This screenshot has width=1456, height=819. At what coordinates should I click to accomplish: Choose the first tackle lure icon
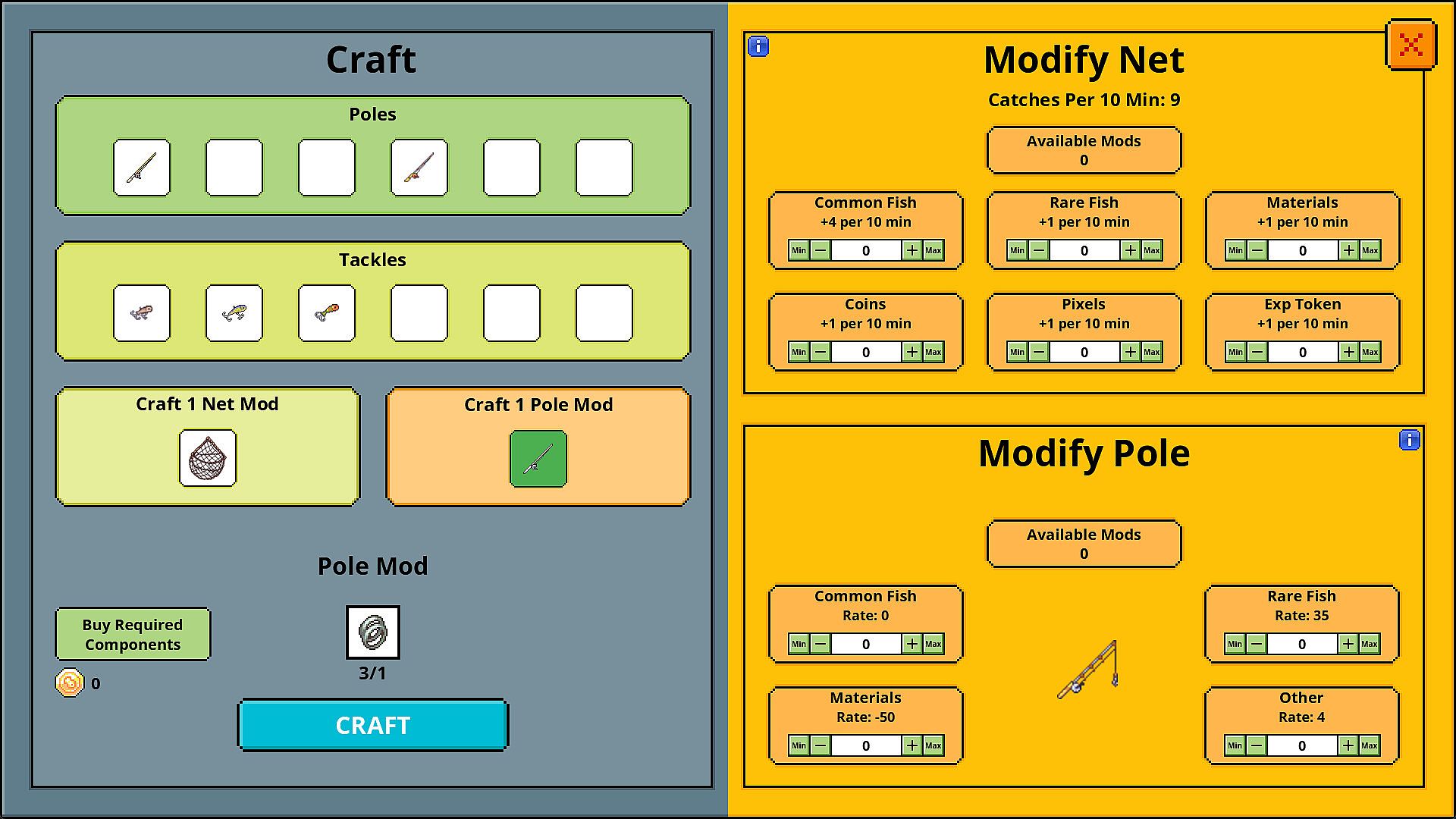[142, 313]
